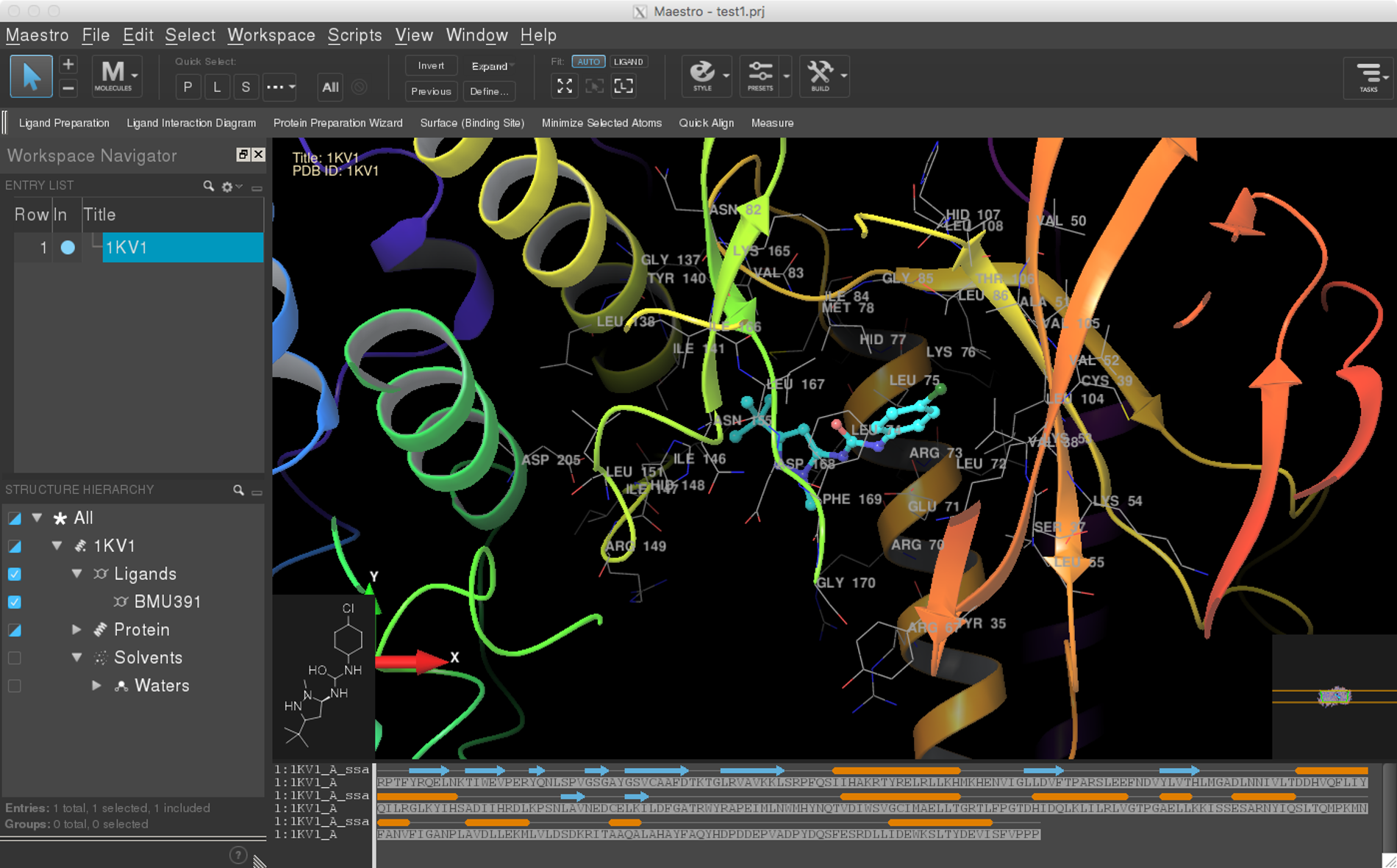This screenshot has width=1397, height=868.
Task: Uncheck the BMU391 ligand checkbox
Action: [x=15, y=602]
